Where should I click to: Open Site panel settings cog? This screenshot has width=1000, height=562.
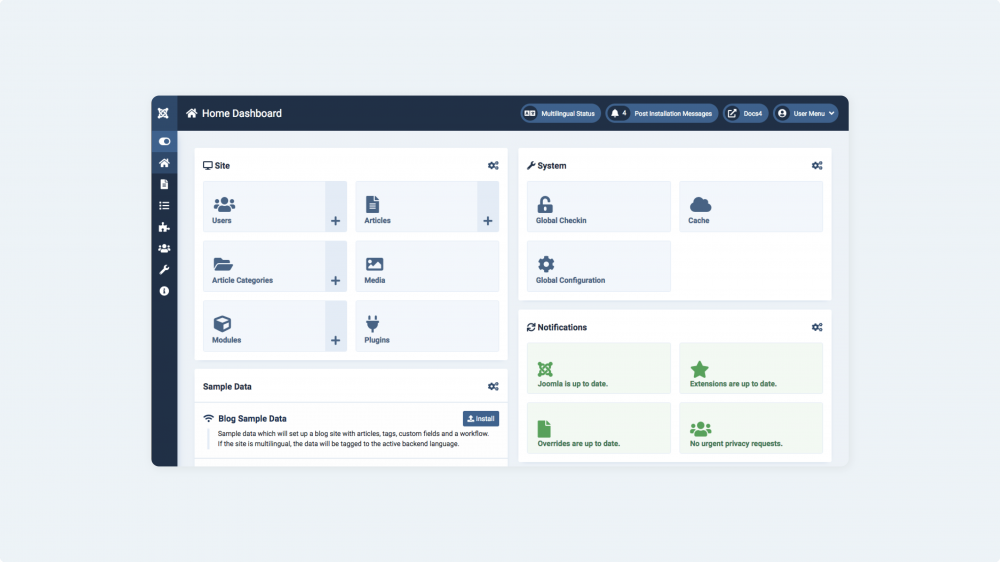point(493,165)
